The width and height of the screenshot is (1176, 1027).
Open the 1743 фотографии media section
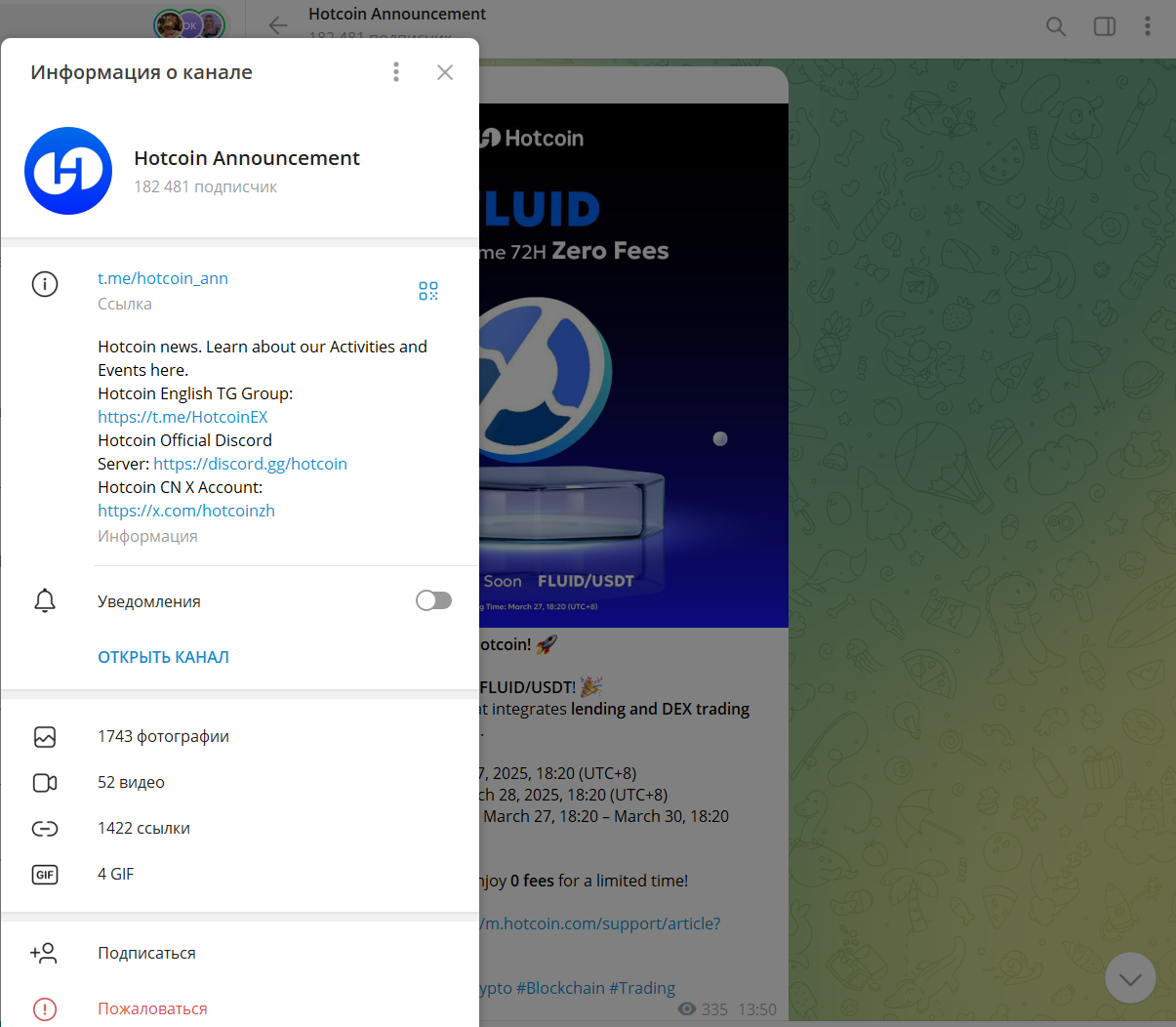[x=240, y=736]
